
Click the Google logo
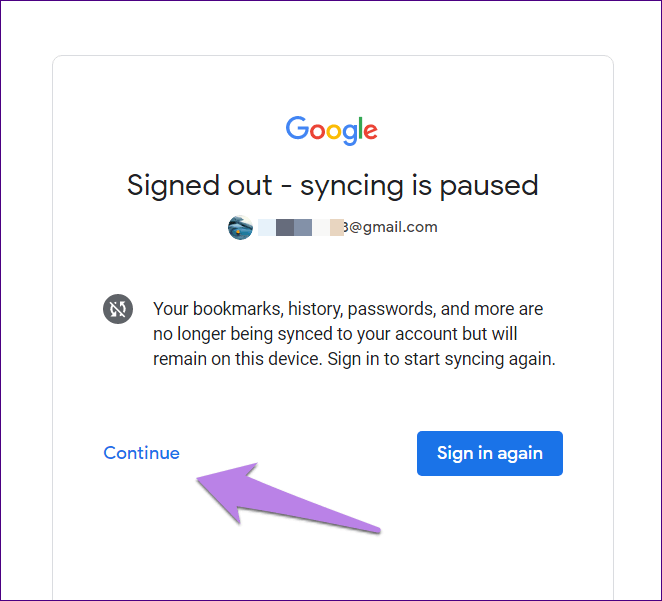(x=331, y=129)
